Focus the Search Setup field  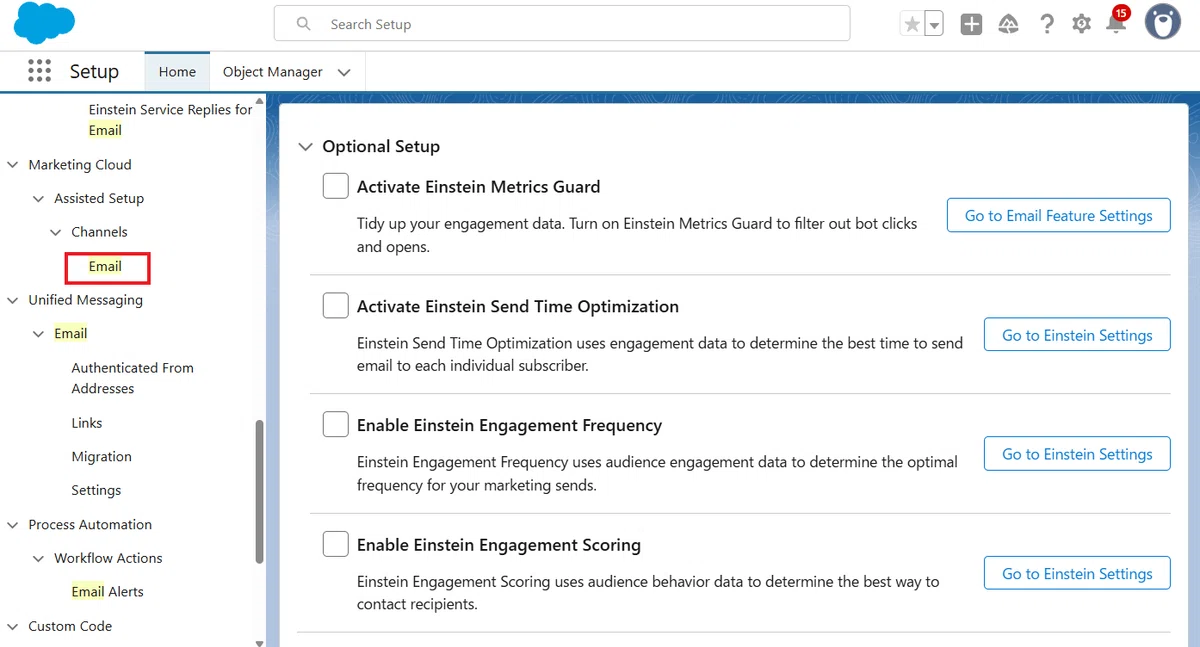click(562, 24)
